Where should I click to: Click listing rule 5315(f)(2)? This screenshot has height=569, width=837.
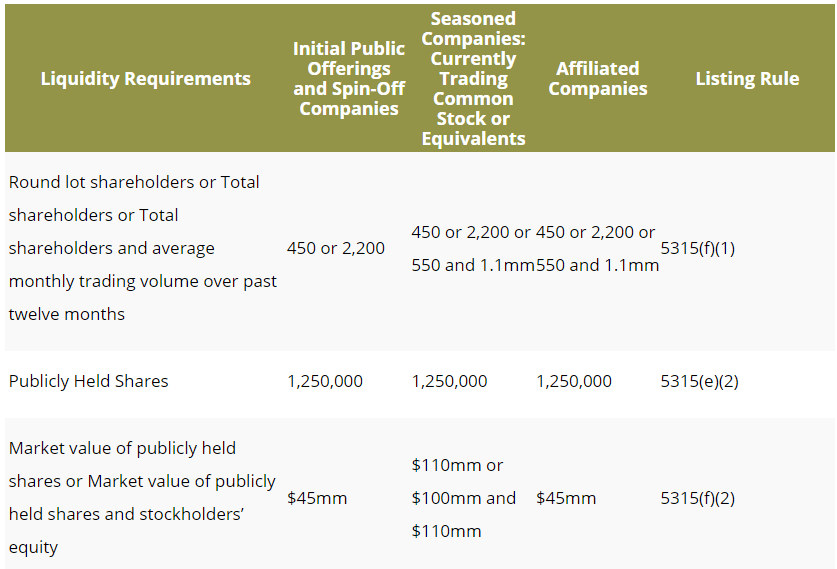[x=698, y=498]
